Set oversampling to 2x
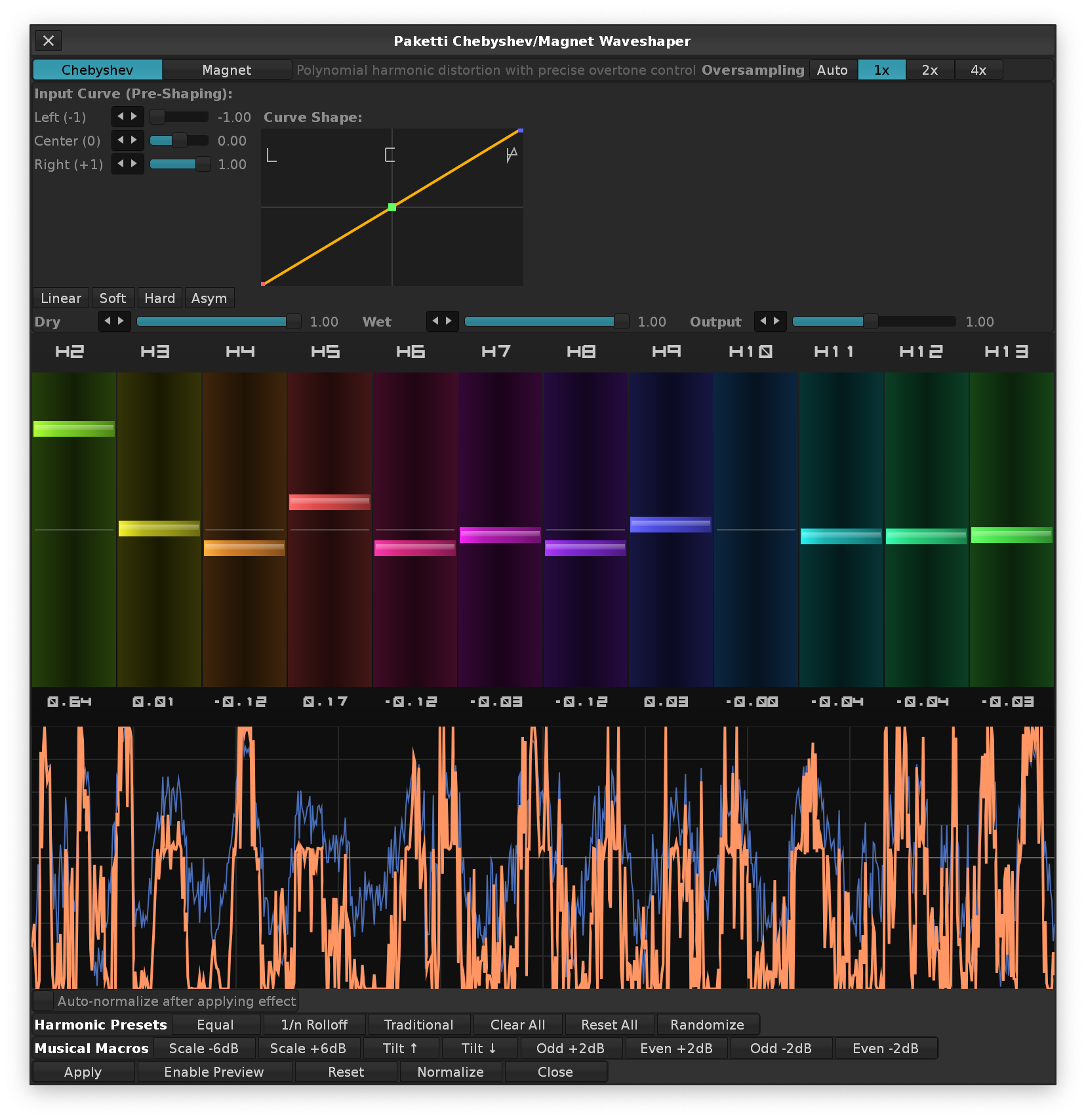The height and width of the screenshot is (1120, 1086). (929, 70)
